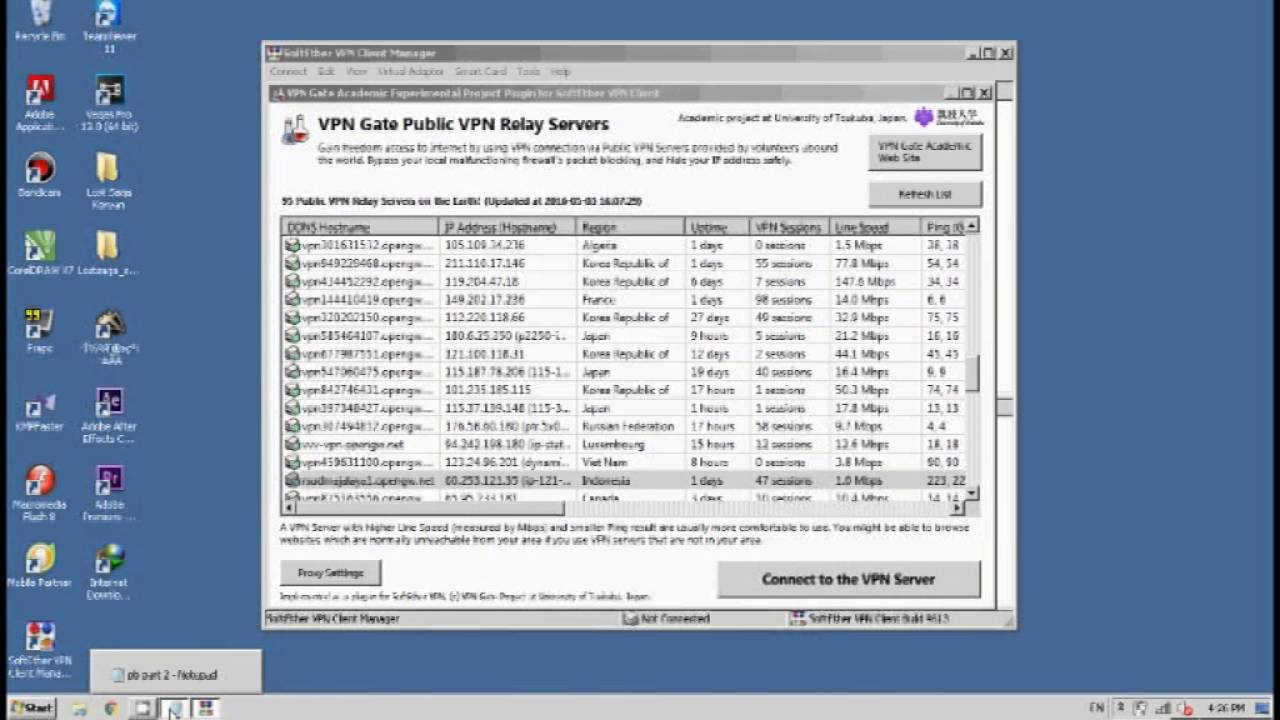Sort by IP Address (Hostname) column header
The height and width of the screenshot is (720, 1280).
[x=507, y=227]
